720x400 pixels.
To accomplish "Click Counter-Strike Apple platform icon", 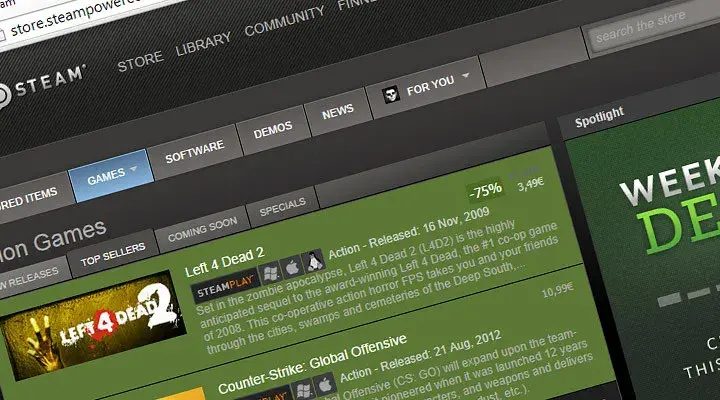I will coord(326,384).
